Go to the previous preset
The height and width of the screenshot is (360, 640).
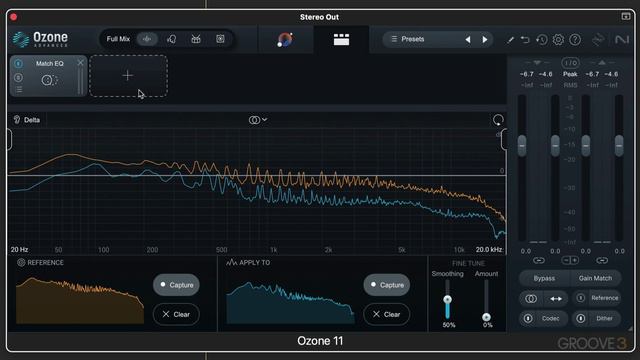(x=468, y=40)
